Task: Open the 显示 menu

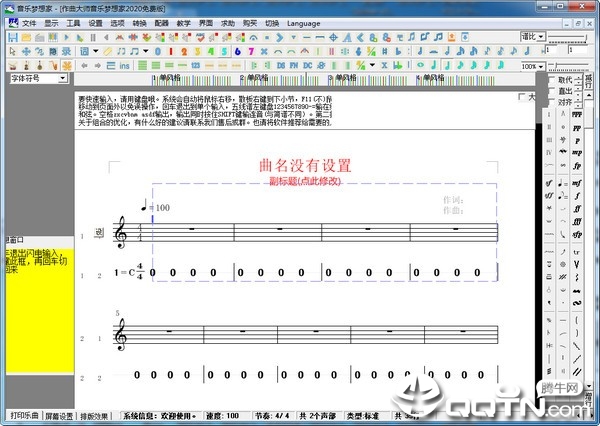Action: [51, 23]
